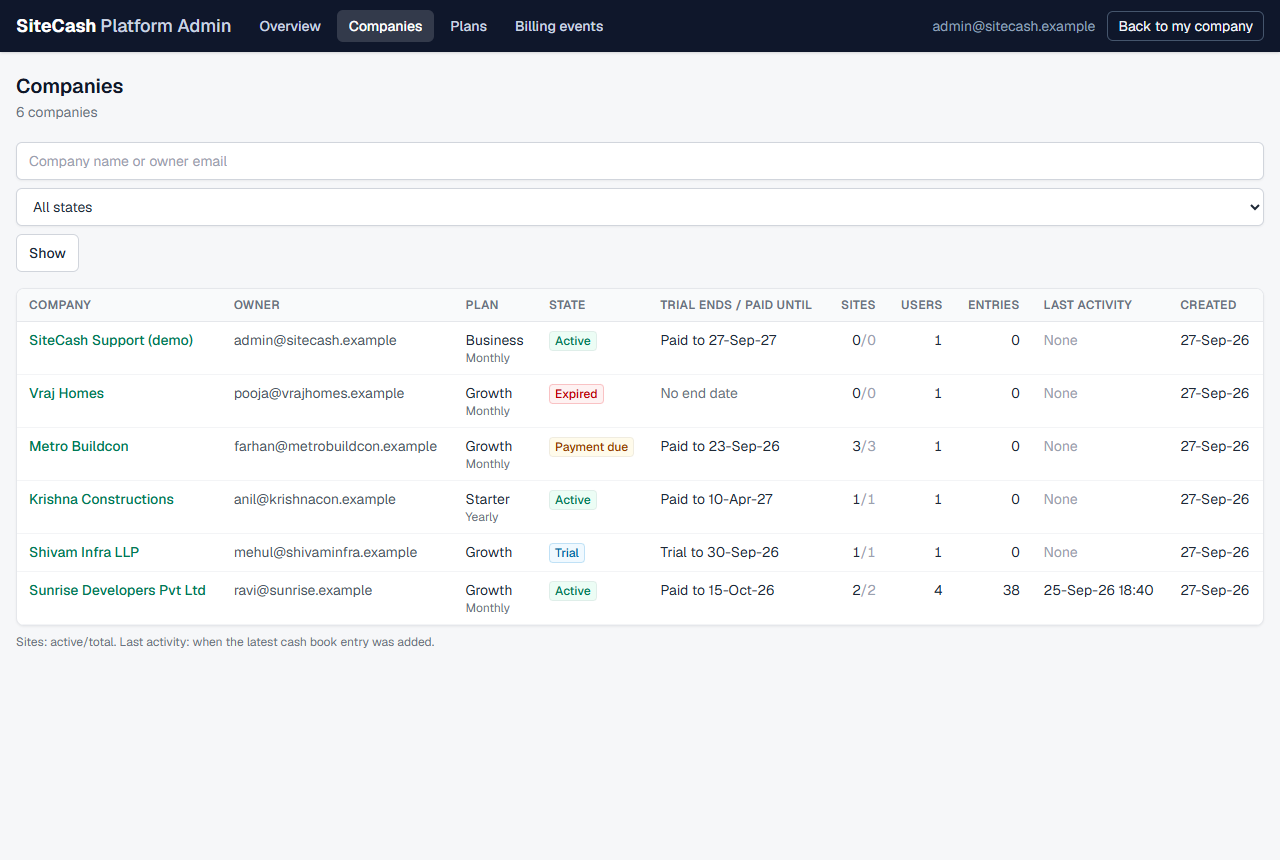Viewport: 1280px width, 860px height.
Task: Click the Plan column header
Action: [x=482, y=305]
